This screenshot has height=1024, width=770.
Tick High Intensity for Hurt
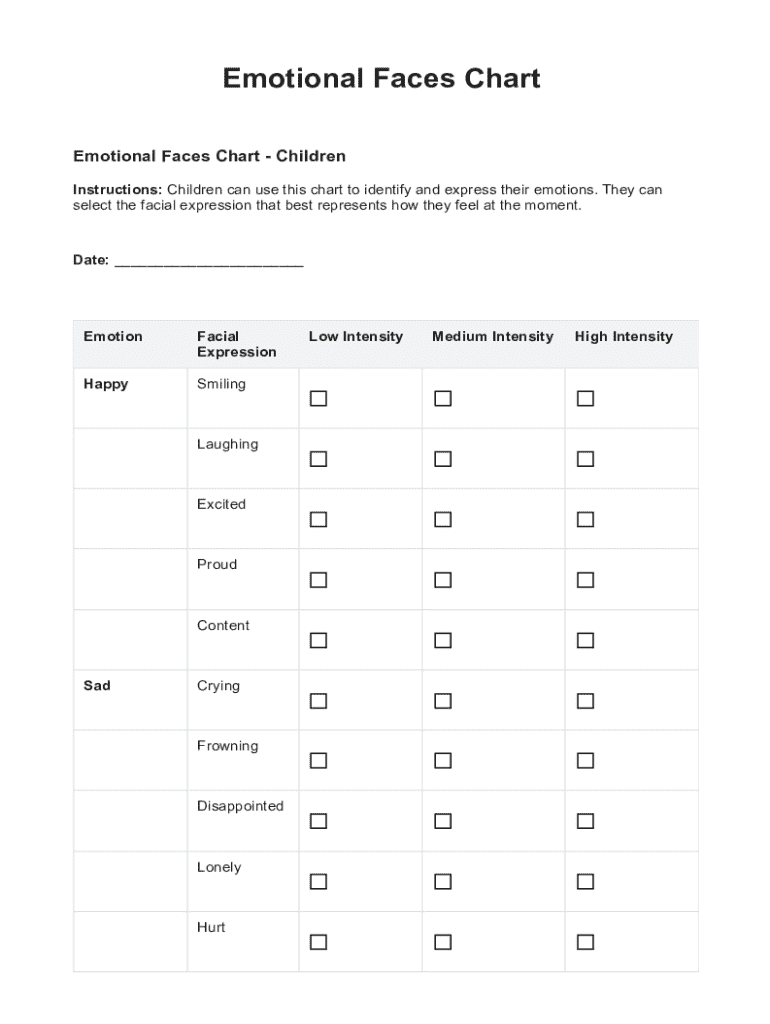point(585,942)
